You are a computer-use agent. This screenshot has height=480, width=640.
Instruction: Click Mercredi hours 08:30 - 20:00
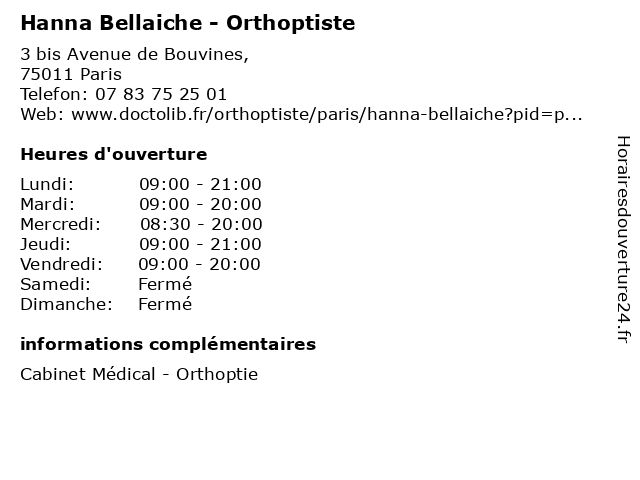[200, 224]
